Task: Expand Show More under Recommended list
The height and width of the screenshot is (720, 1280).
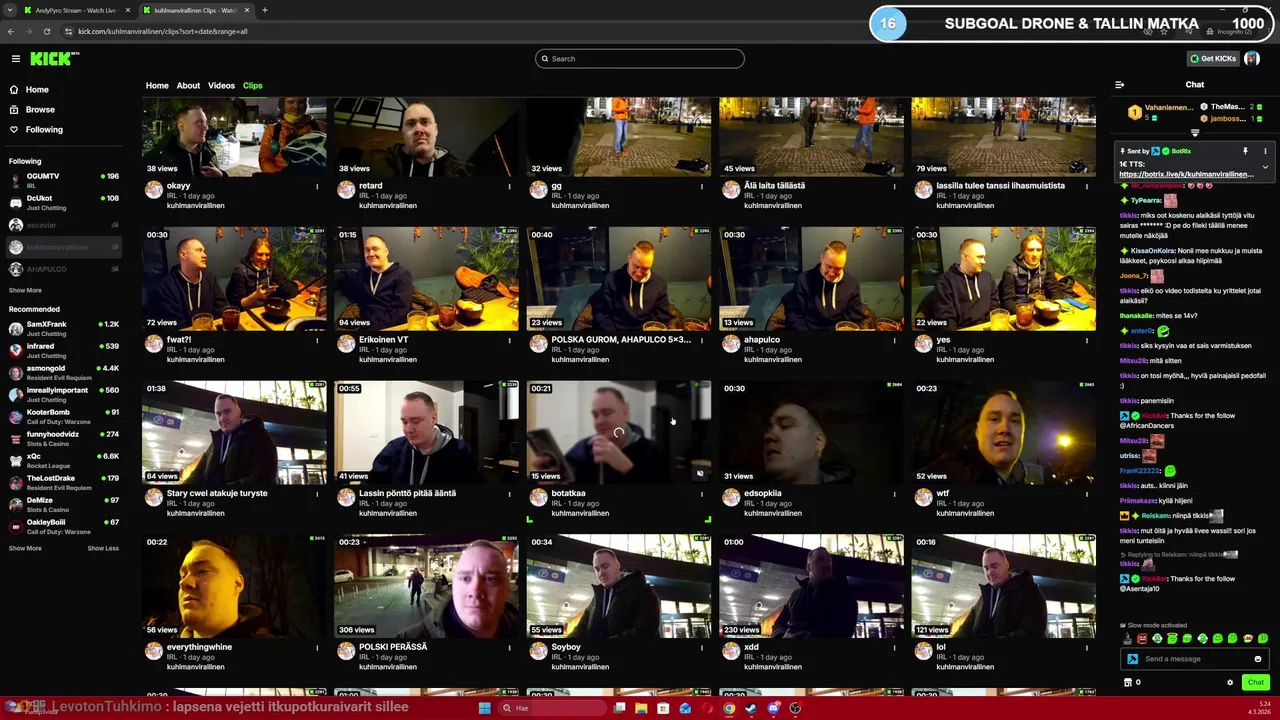Action: tap(25, 548)
